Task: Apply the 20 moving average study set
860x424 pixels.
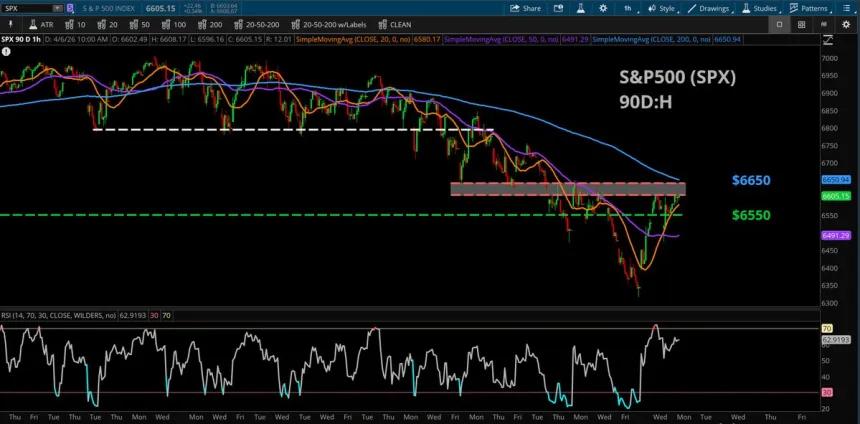Action: [108, 25]
